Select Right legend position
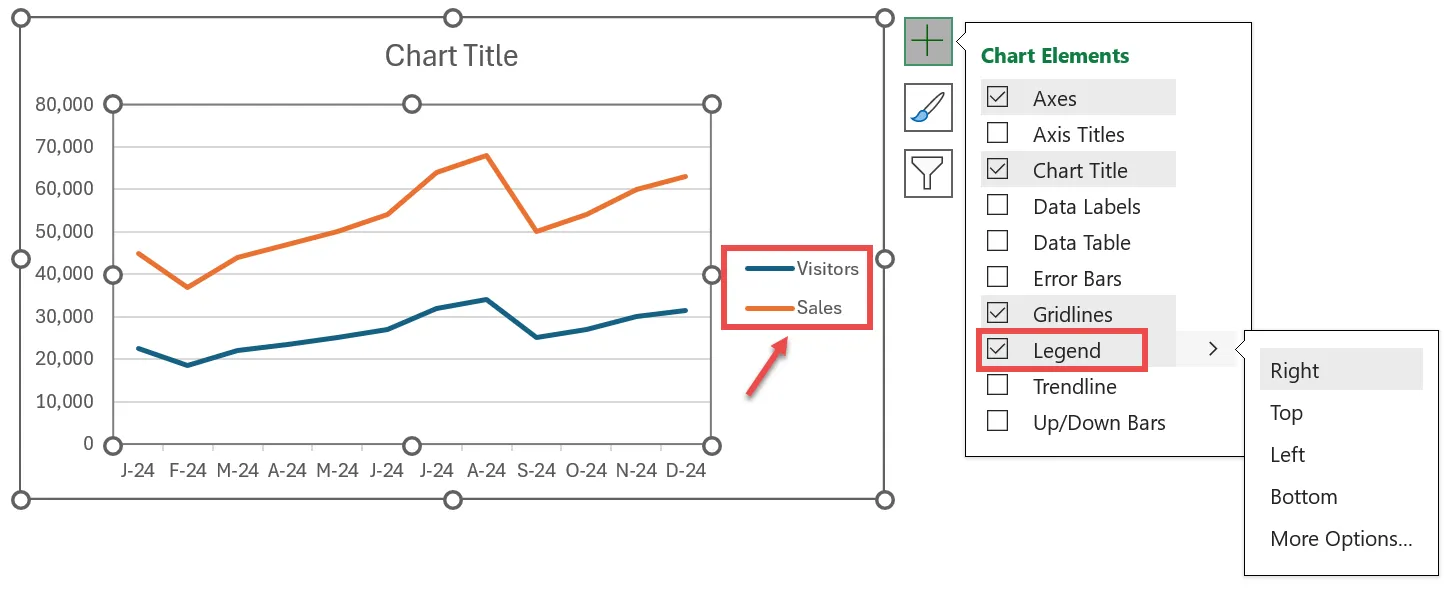This screenshot has width=1455, height=591. tap(1295, 371)
